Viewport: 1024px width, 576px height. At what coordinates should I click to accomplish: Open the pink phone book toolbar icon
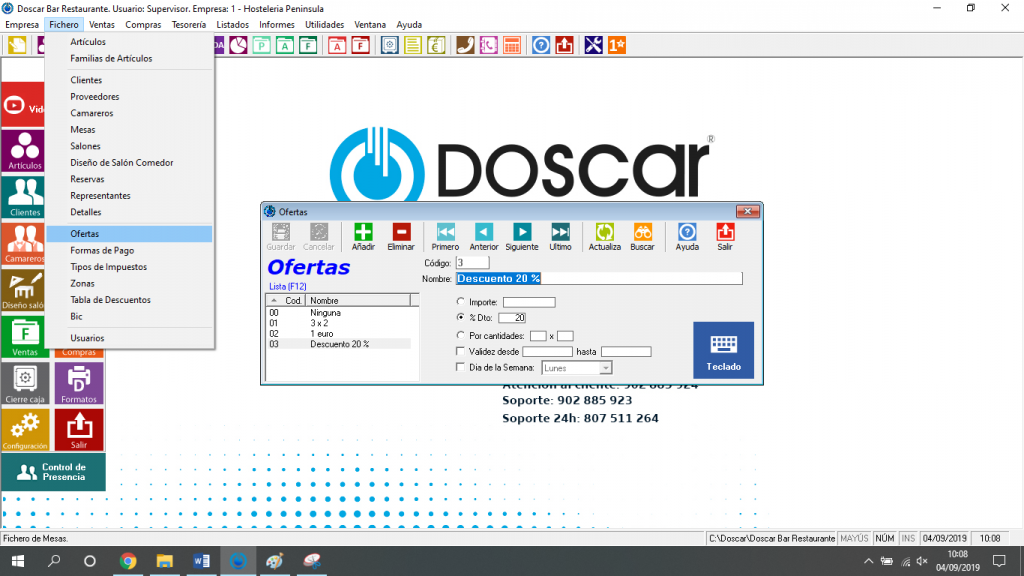tap(488, 45)
